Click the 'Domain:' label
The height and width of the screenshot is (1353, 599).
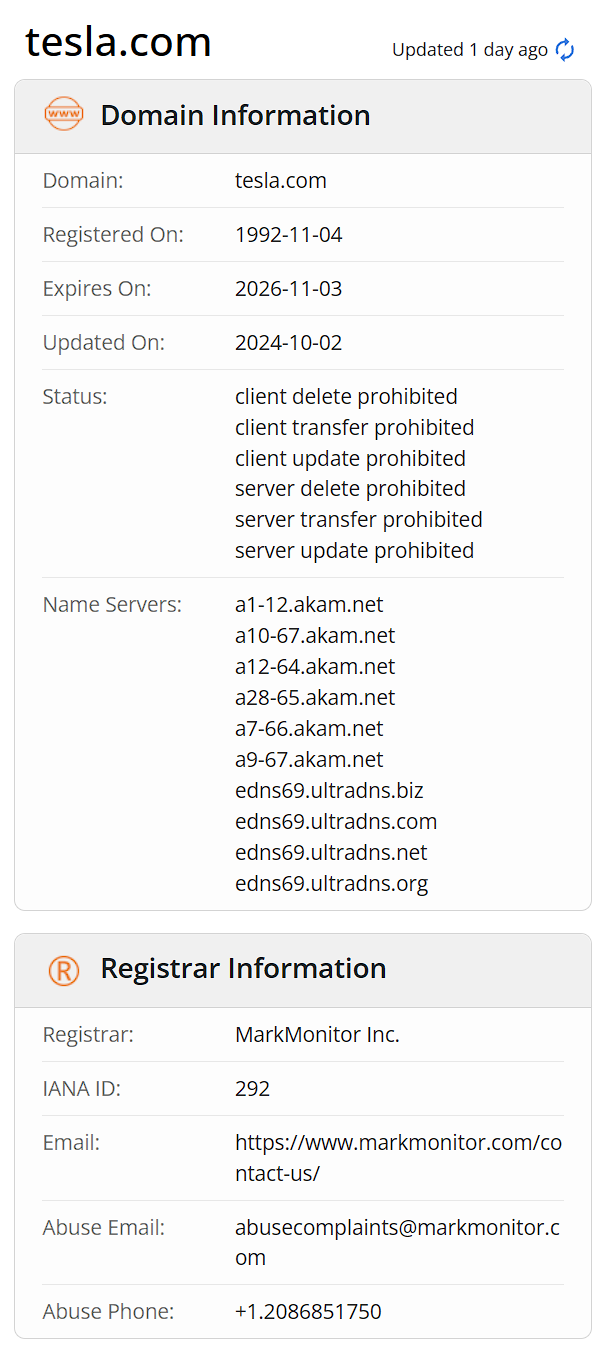[x=83, y=181]
